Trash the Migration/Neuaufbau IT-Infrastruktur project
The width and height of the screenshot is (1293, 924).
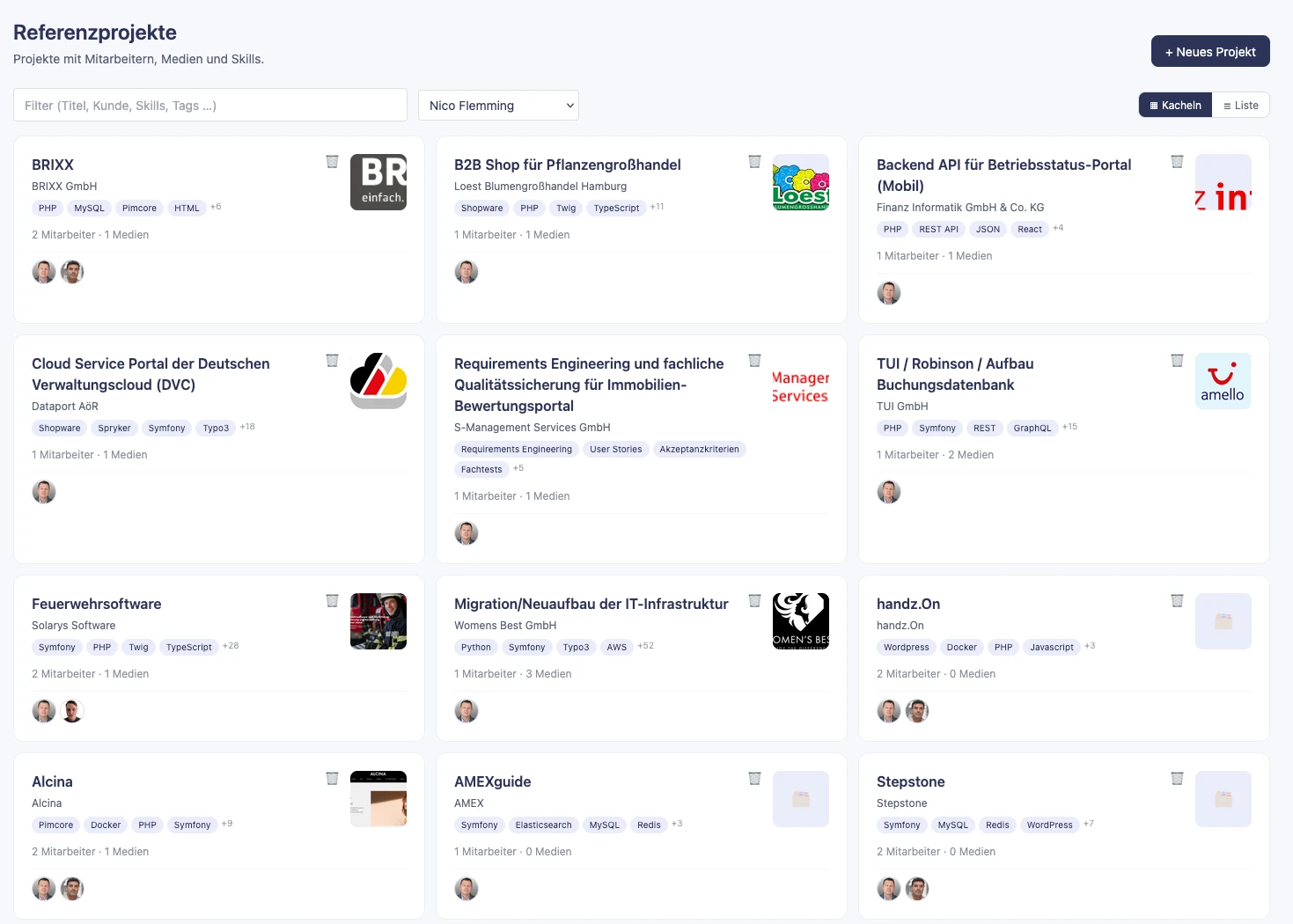click(x=754, y=600)
